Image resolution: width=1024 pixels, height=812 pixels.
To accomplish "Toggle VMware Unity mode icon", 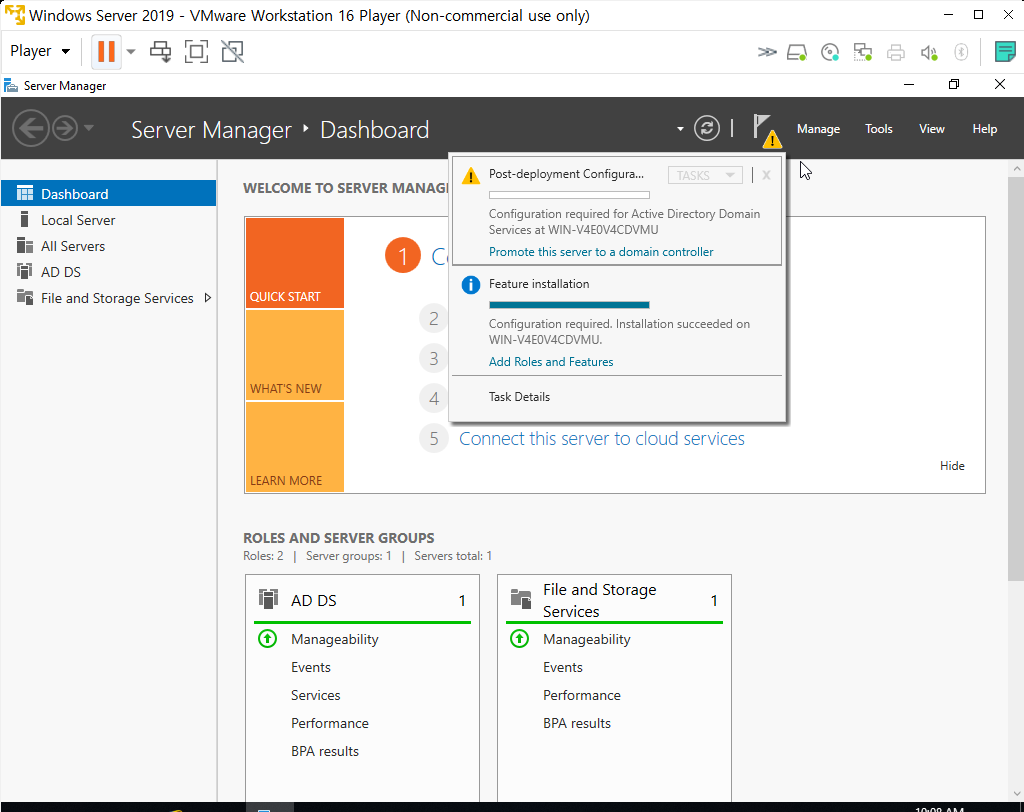I will tap(232, 52).
